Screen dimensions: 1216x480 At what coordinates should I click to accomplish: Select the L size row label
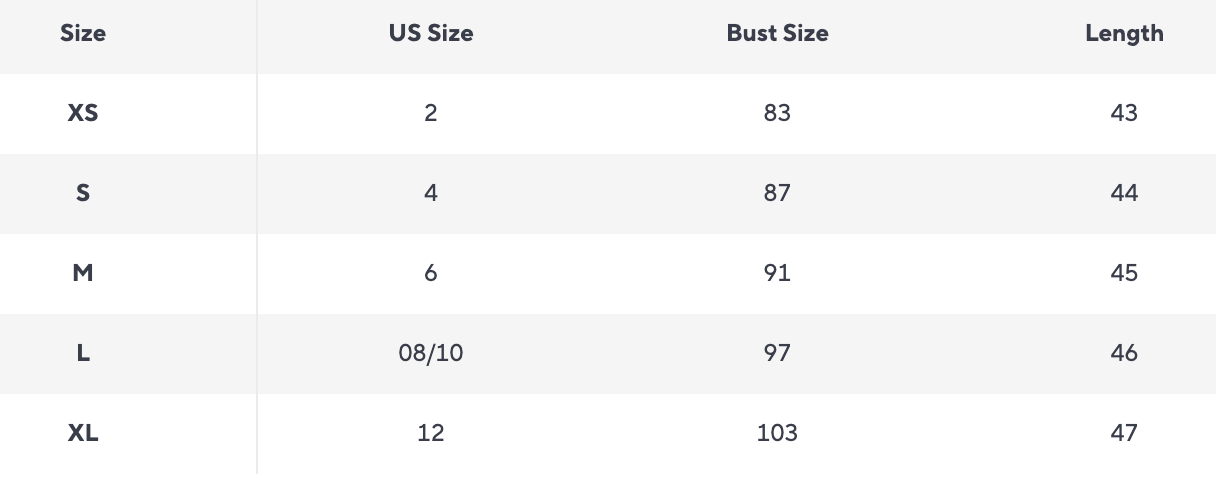click(x=83, y=353)
